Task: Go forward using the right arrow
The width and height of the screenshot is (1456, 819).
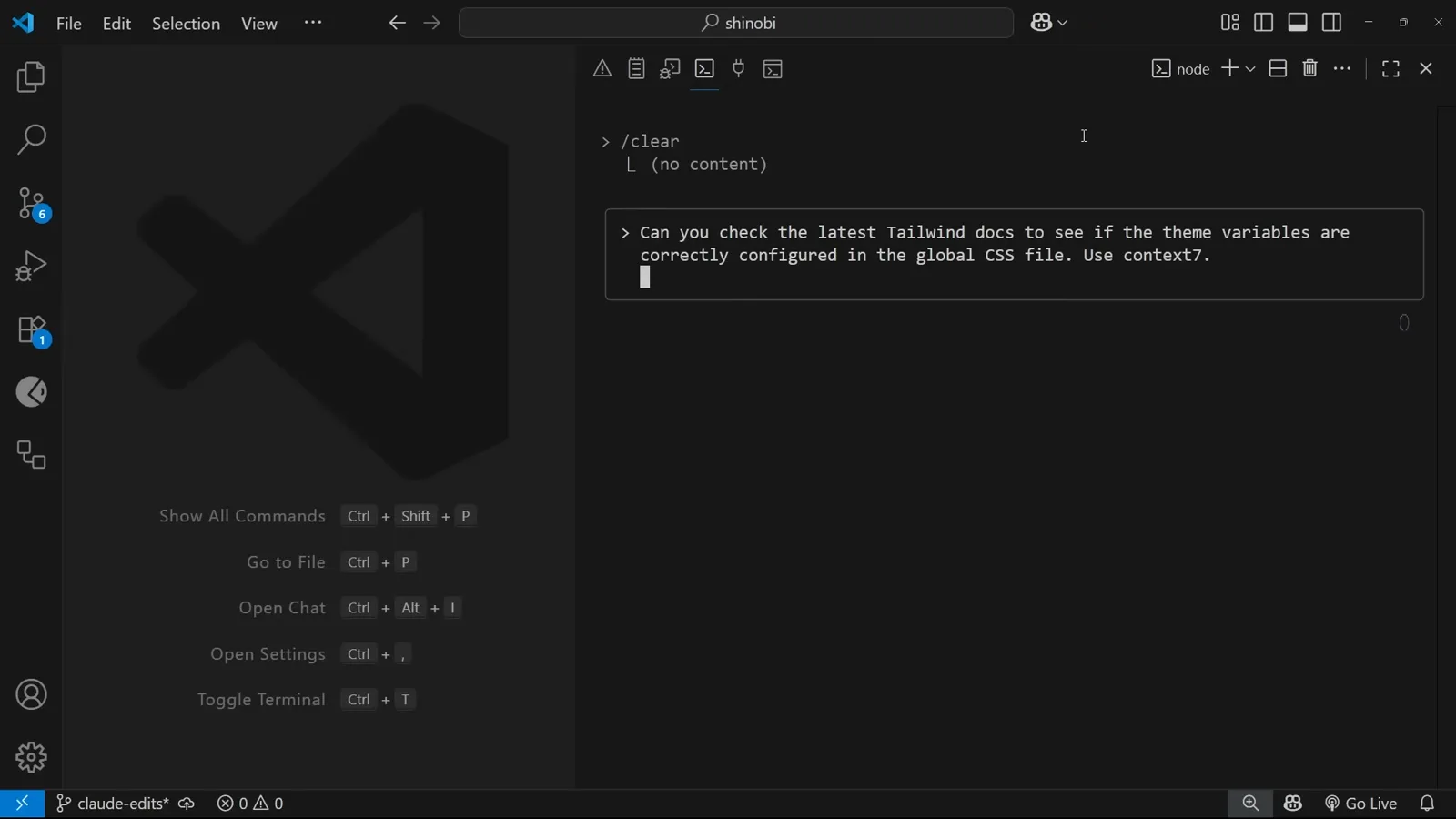Action: (432, 24)
